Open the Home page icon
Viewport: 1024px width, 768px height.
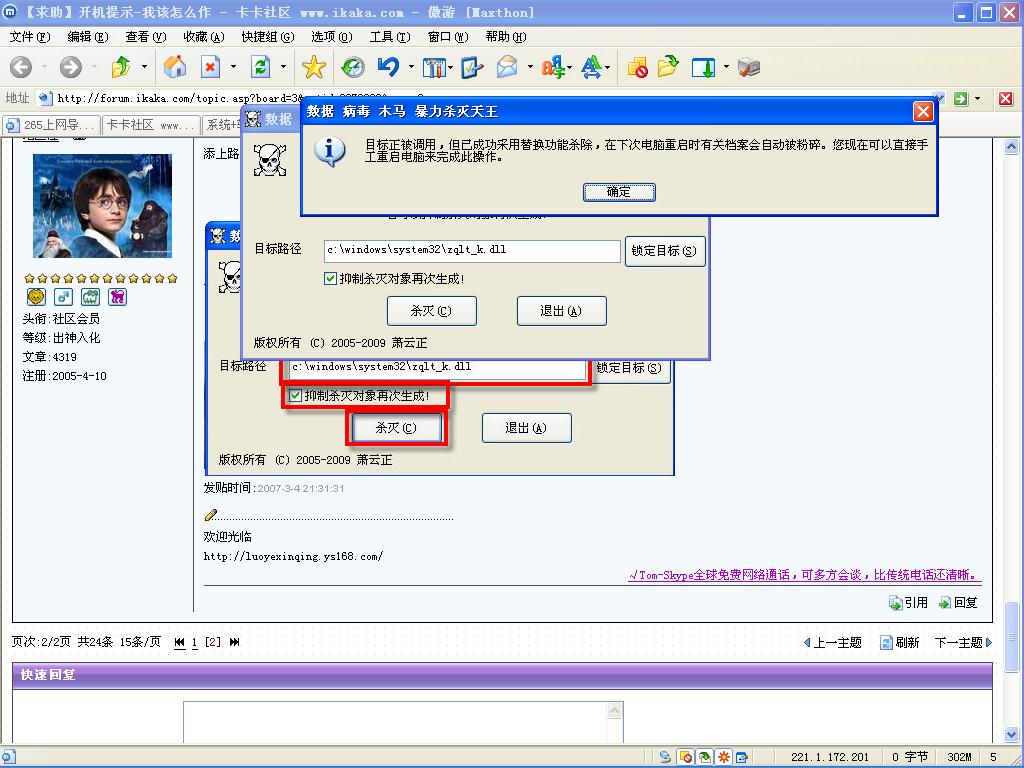(174, 67)
